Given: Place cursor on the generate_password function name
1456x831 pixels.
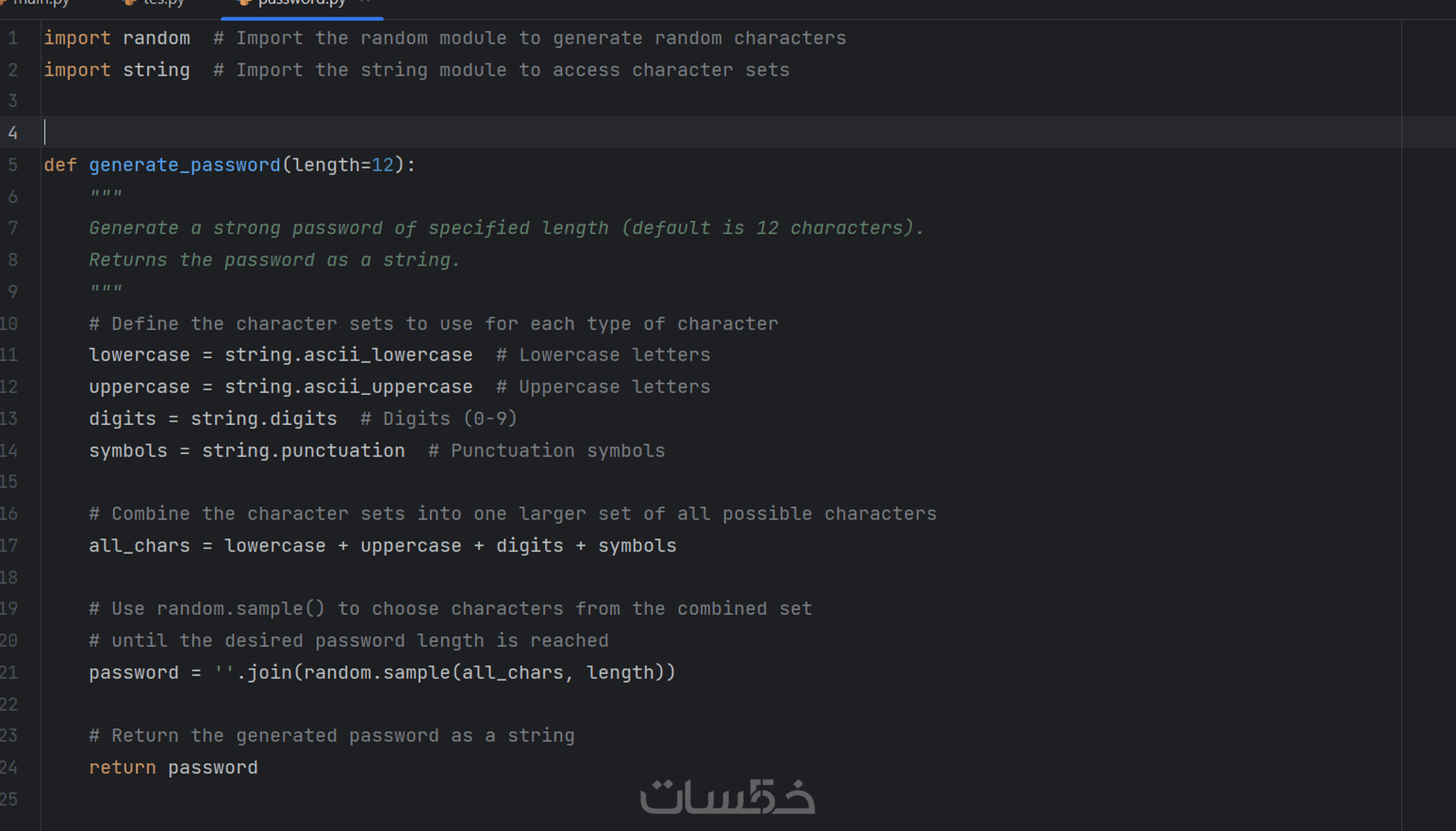Looking at the screenshot, I should coord(184,164).
